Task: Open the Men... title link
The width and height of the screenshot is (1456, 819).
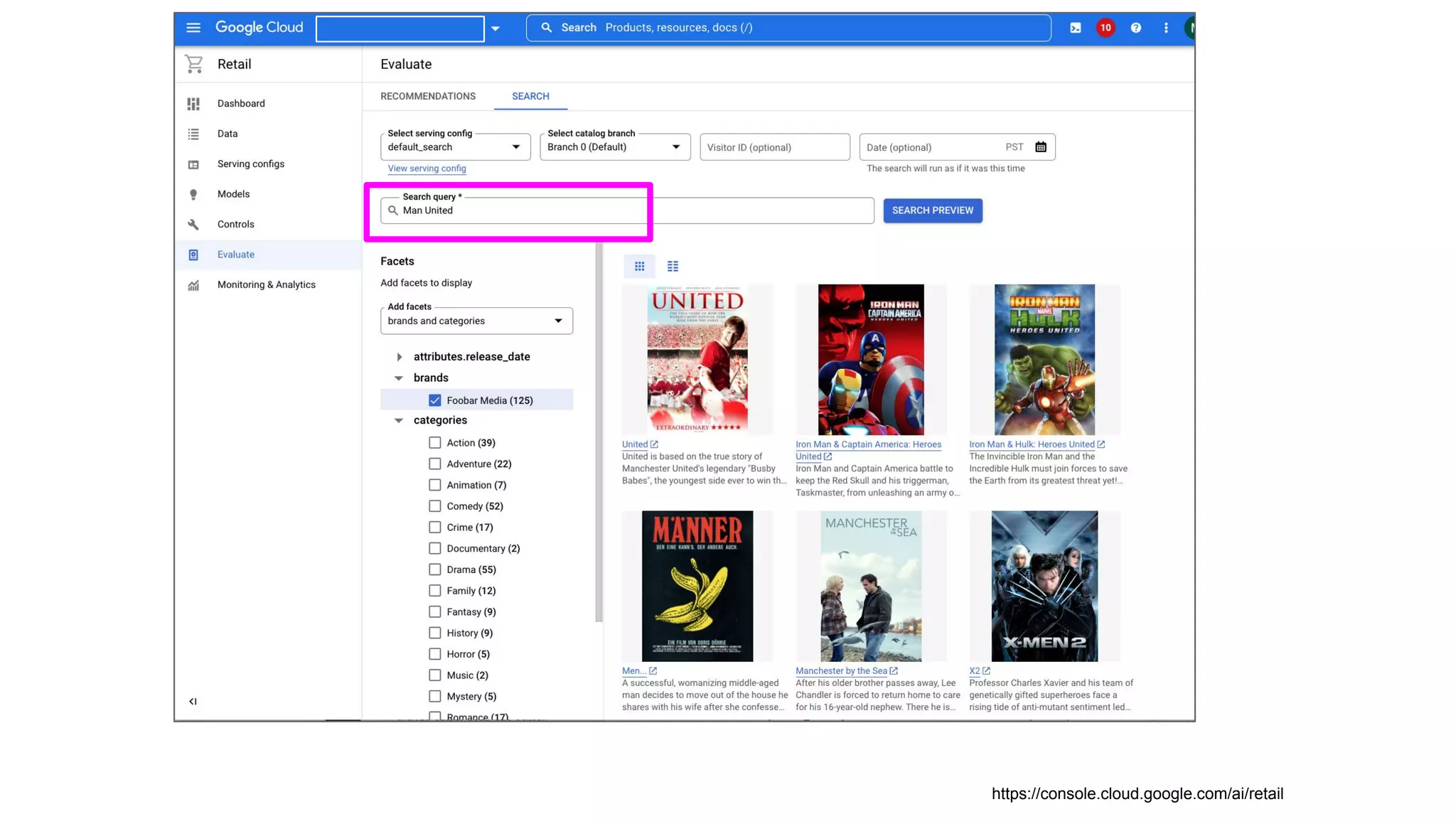Action: (634, 670)
